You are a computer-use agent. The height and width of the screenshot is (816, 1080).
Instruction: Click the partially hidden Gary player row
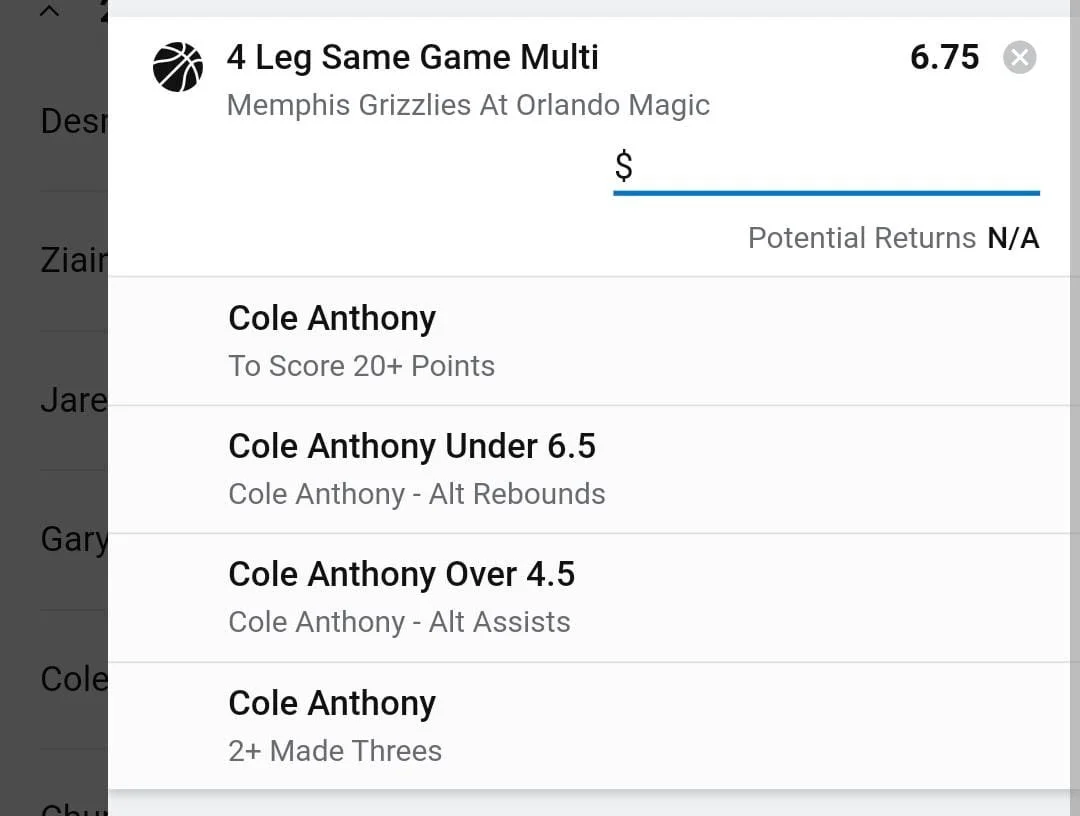(73, 539)
